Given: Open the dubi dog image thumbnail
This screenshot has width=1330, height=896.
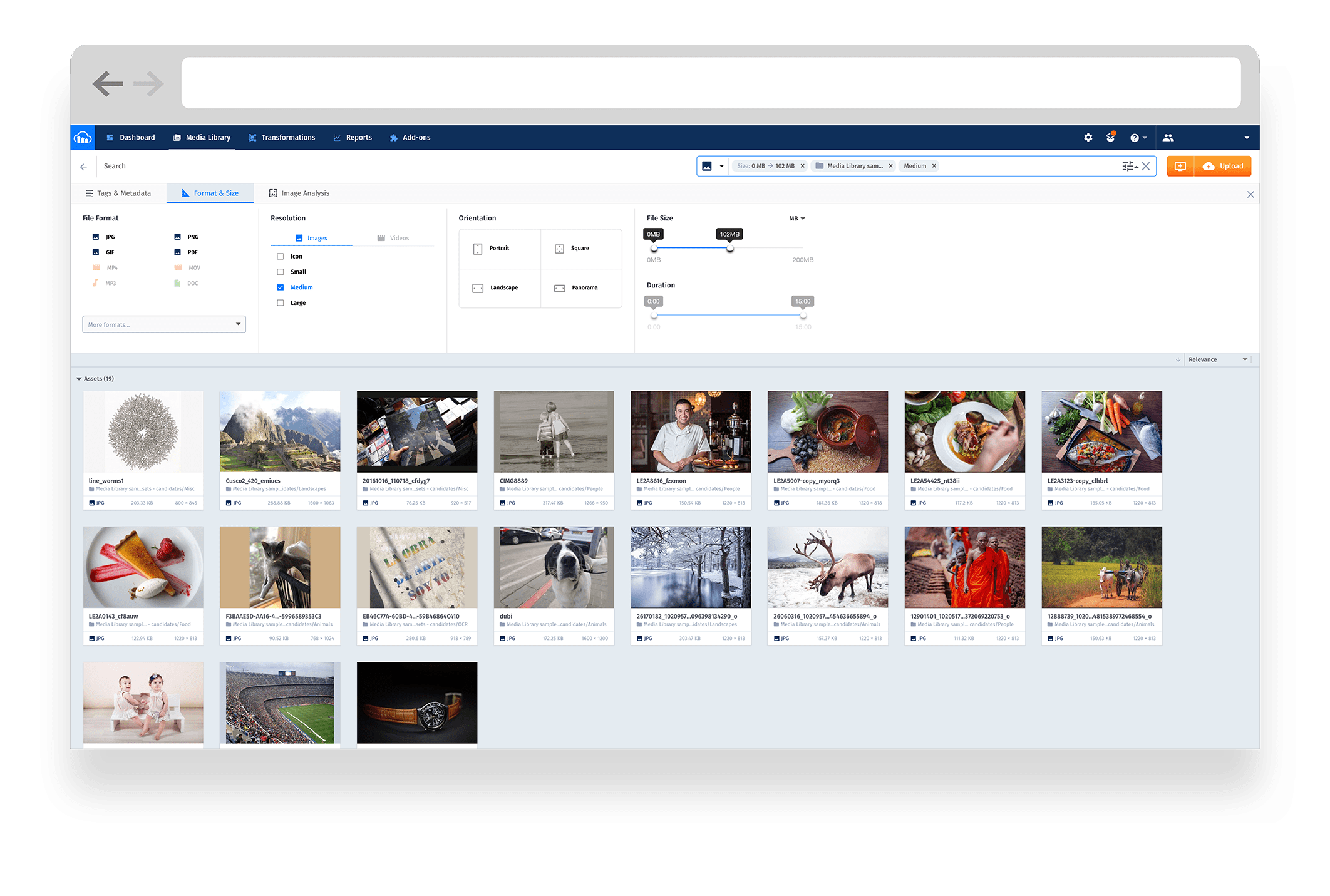Looking at the screenshot, I should 554,567.
